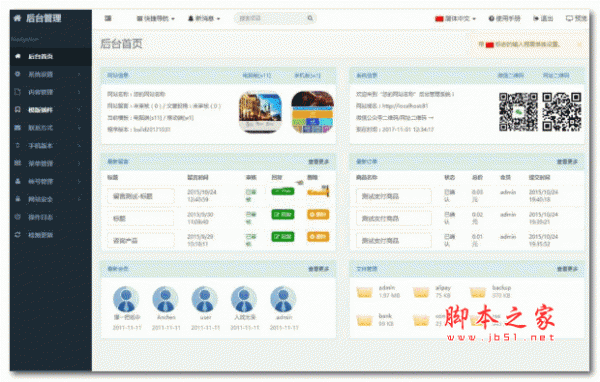Open the alipay folder icon
The image size is (600, 382).
[x=421, y=293]
